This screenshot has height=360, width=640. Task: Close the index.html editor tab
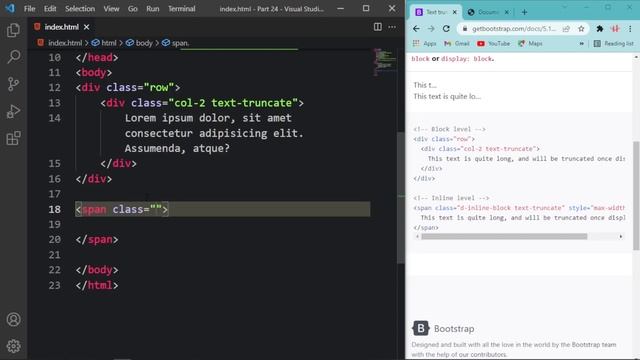coord(87,27)
